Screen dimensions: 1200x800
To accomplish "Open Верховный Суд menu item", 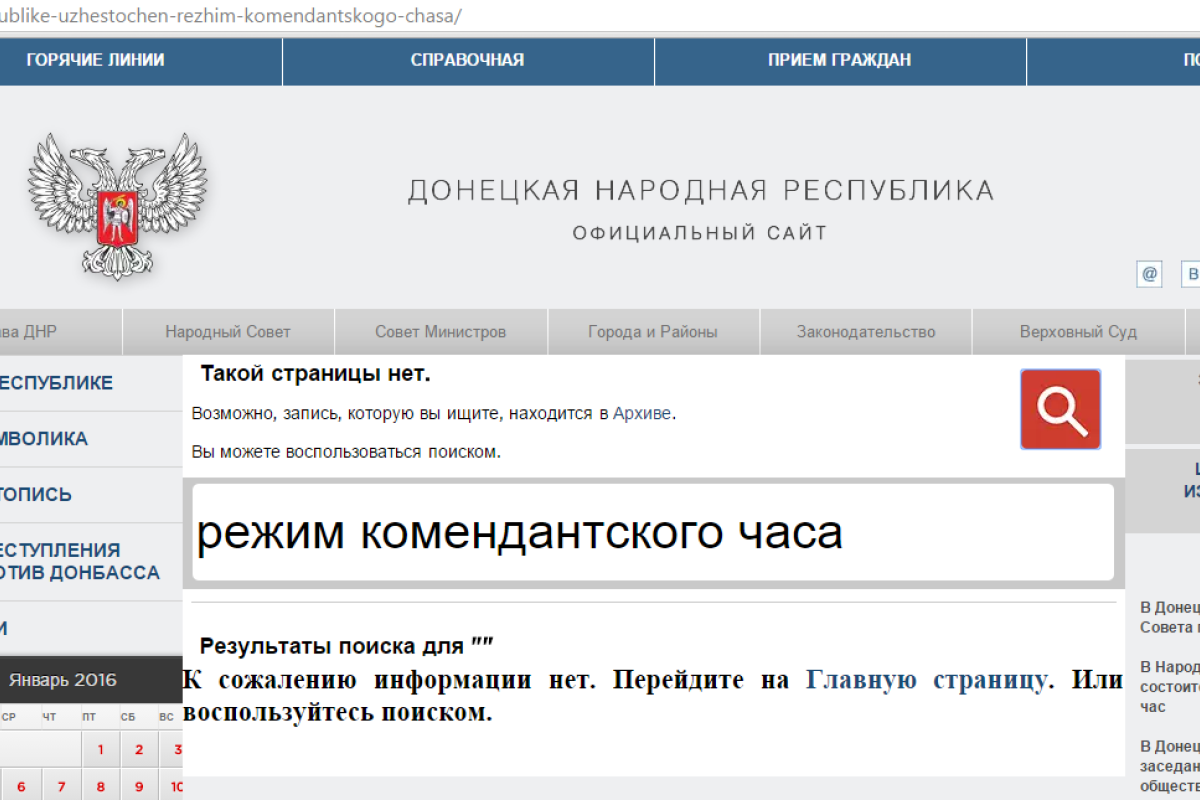I will click(x=1077, y=332).
